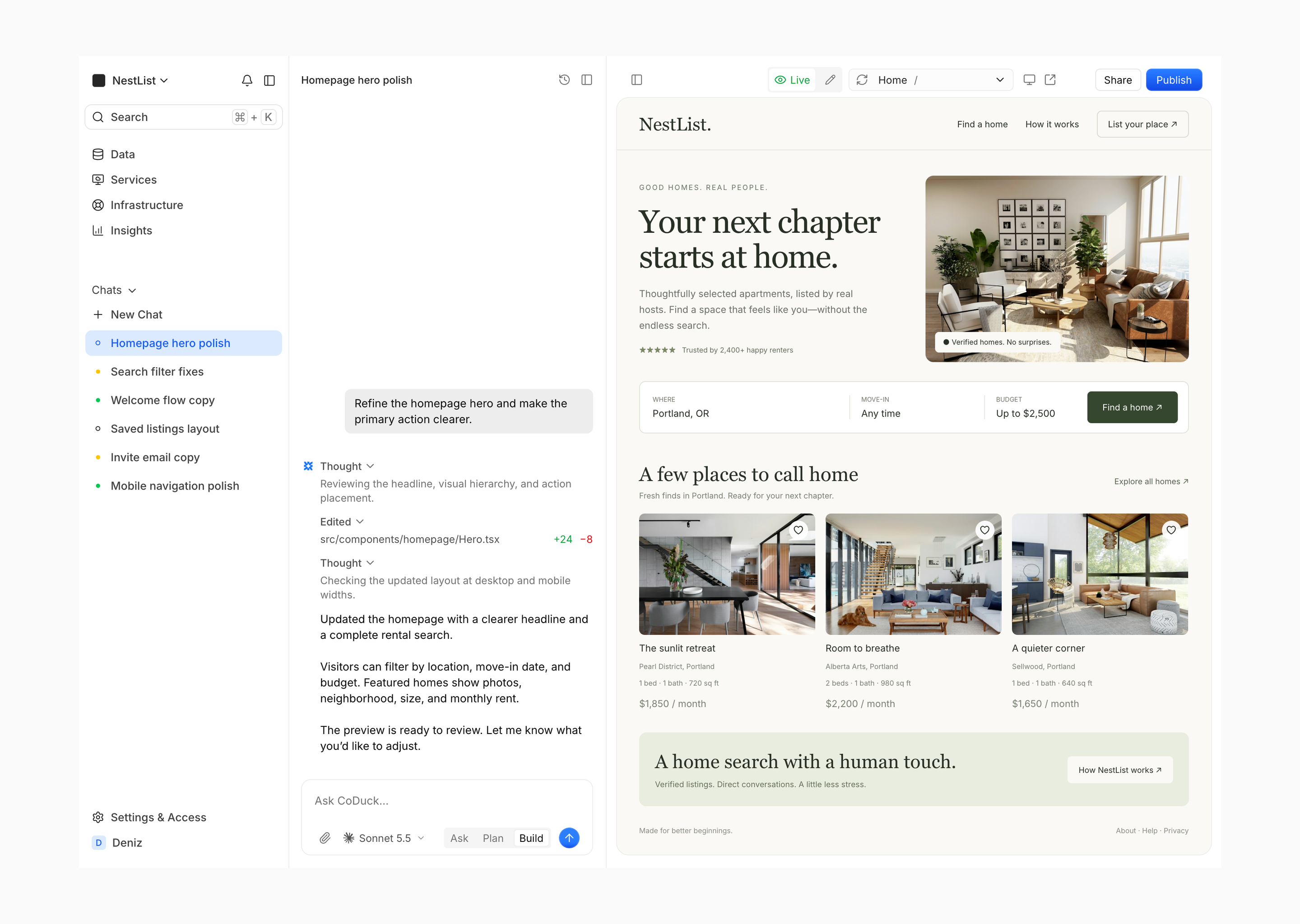Favorite The sunlit retreat listing
Screen dimensions: 1300x924
(799, 530)
